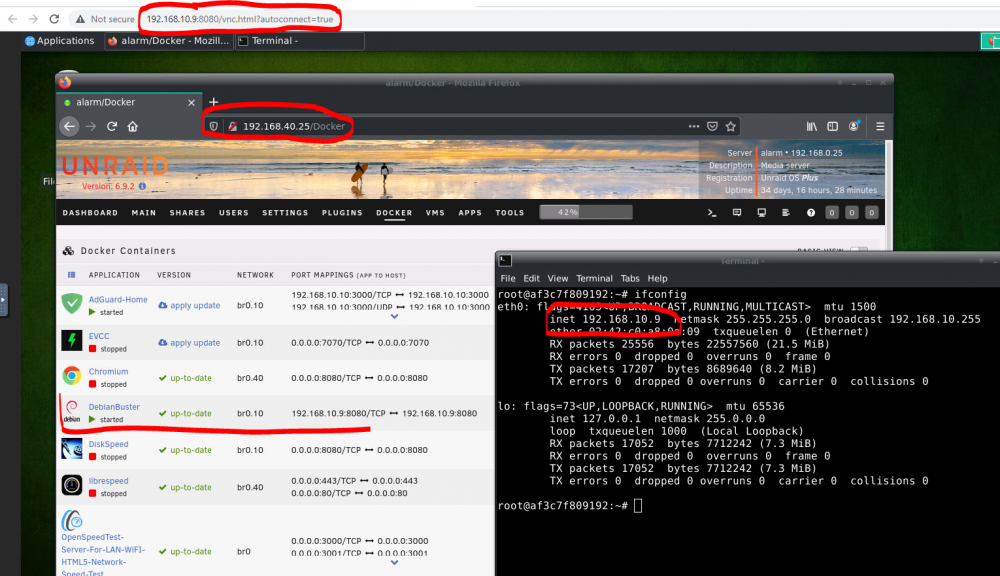
Task: Expand OpenSpeedTest port mappings chevron
Action: pyautogui.click(x=394, y=562)
